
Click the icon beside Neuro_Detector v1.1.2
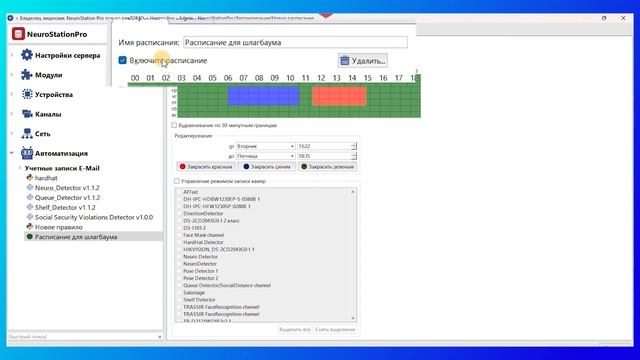pyautogui.click(x=29, y=187)
